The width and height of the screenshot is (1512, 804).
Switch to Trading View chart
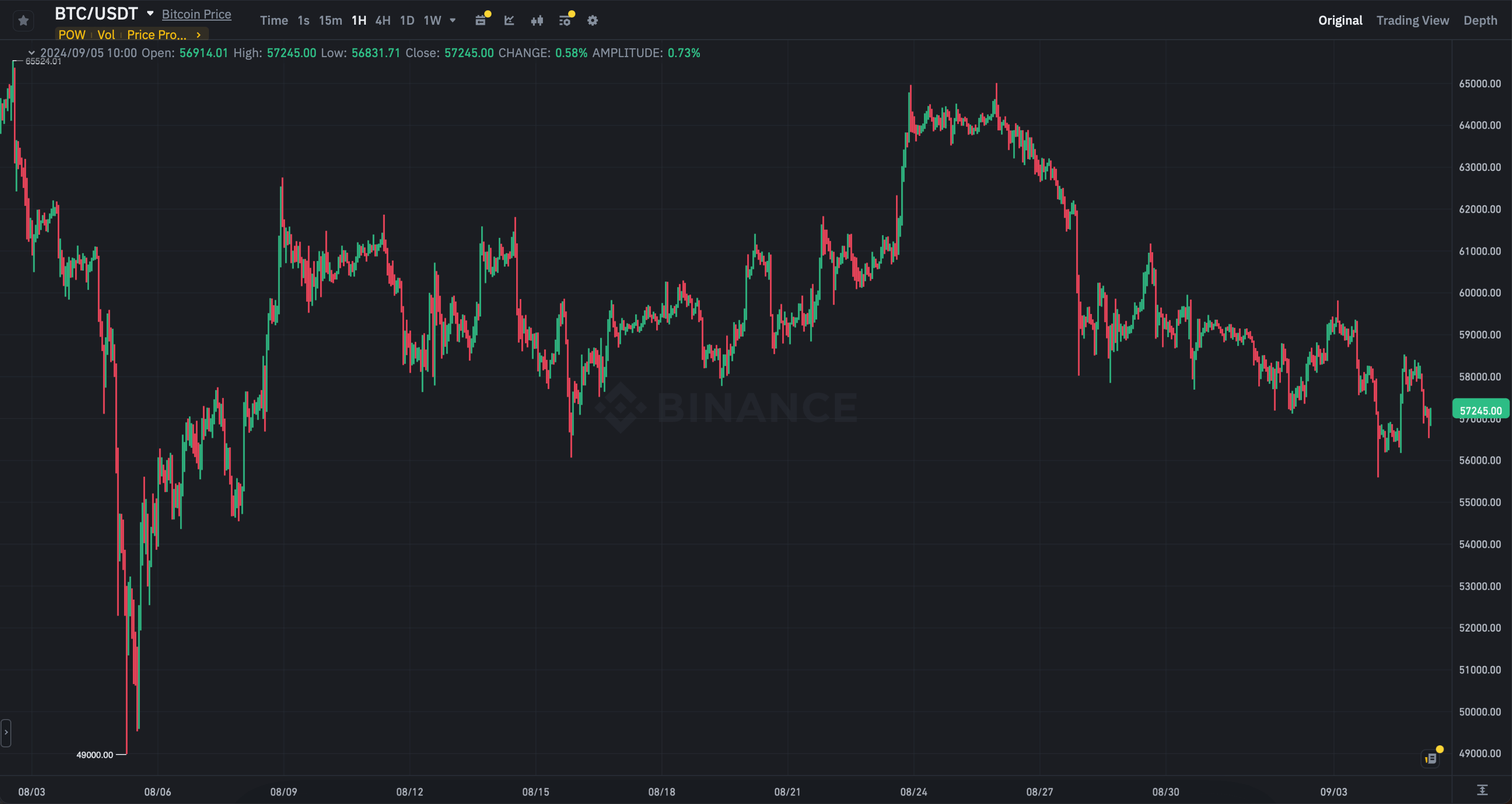click(1412, 21)
